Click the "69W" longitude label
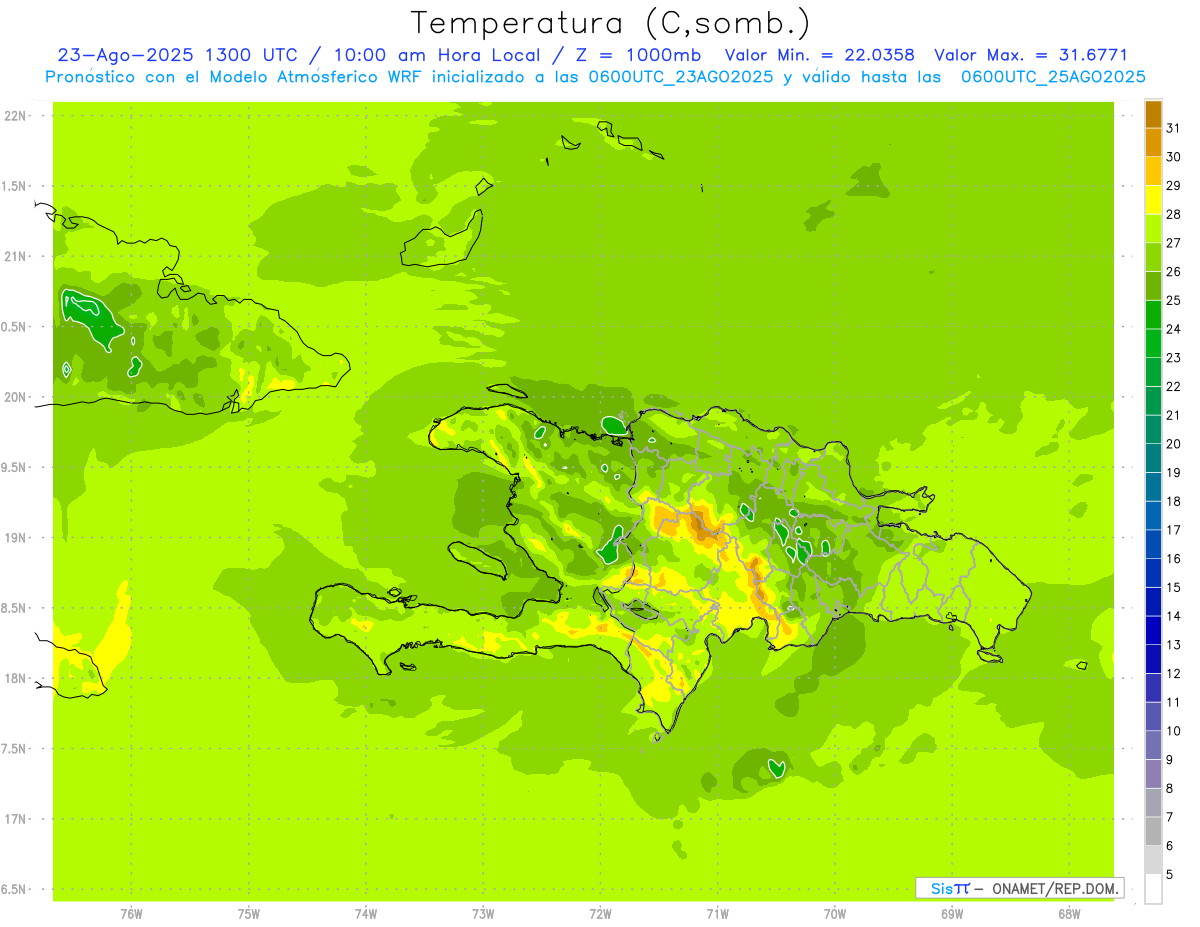The height and width of the screenshot is (927, 1200). [x=952, y=914]
